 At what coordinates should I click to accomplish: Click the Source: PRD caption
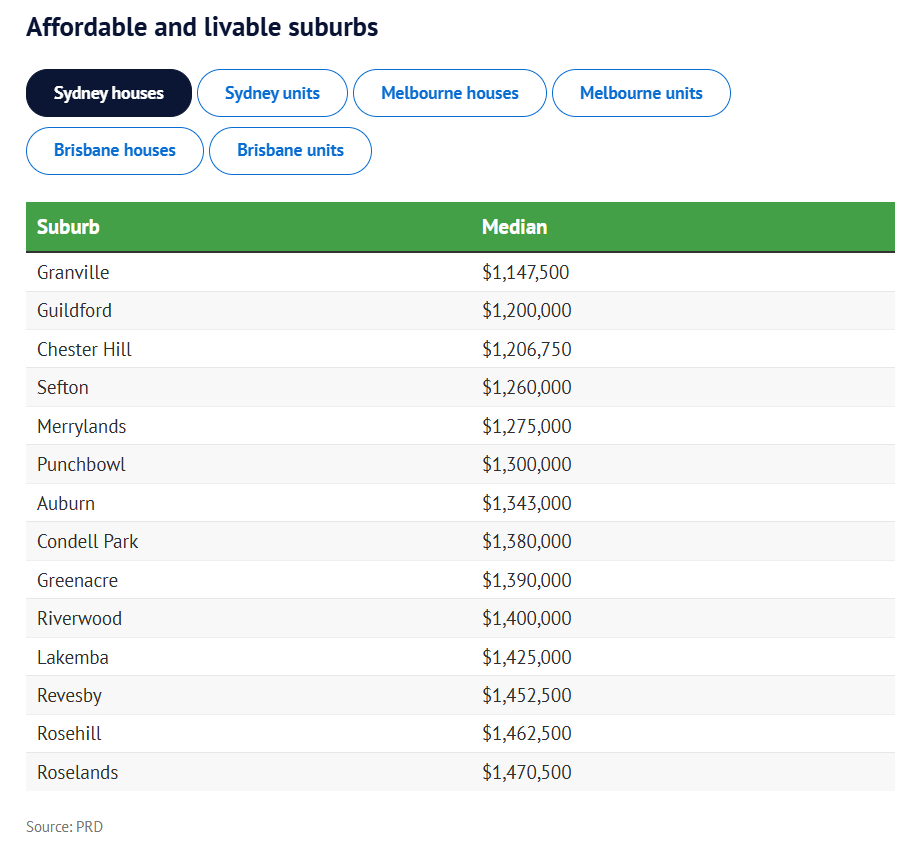(x=65, y=827)
